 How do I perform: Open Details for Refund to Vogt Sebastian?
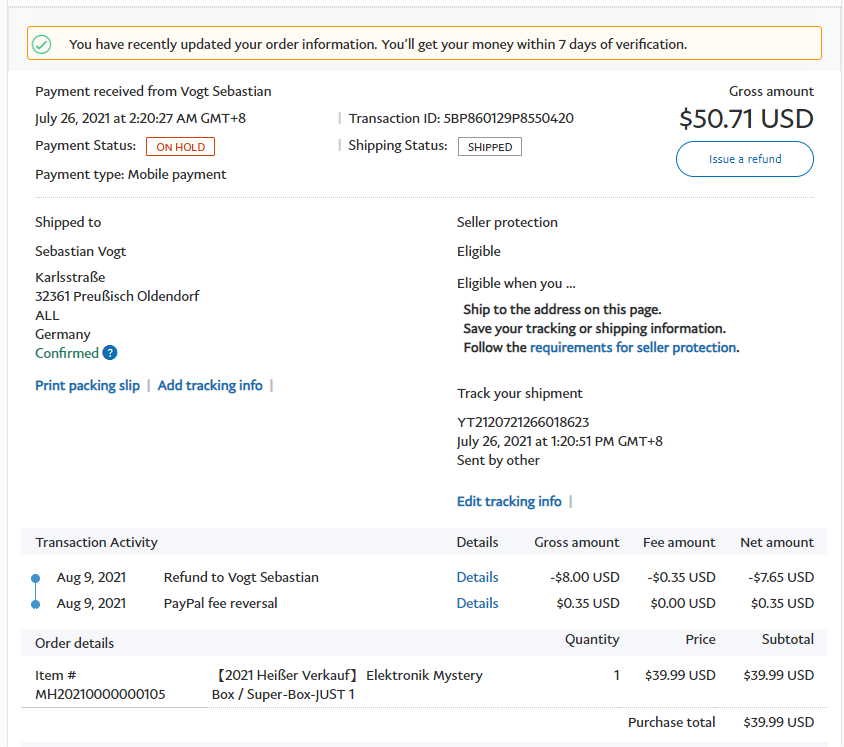point(477,577)
